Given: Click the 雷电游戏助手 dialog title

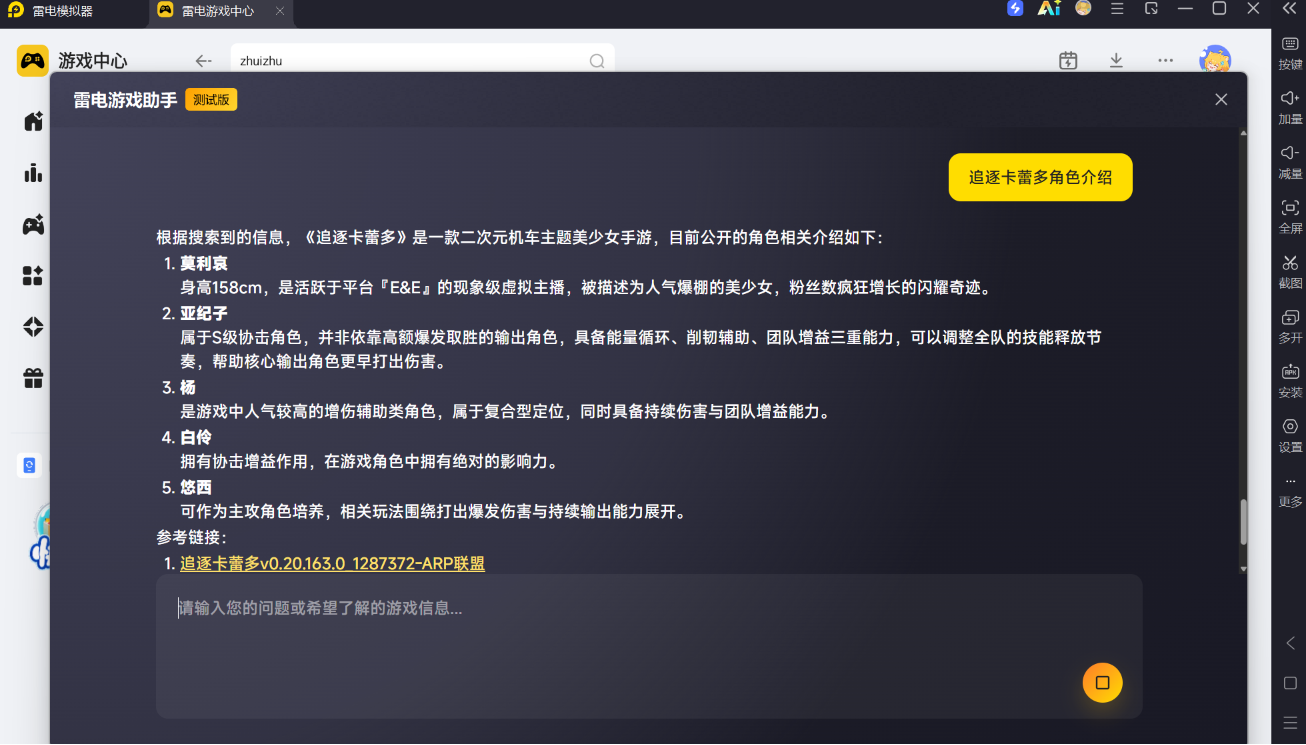Looking at the screenshot, I should point(125,100).
